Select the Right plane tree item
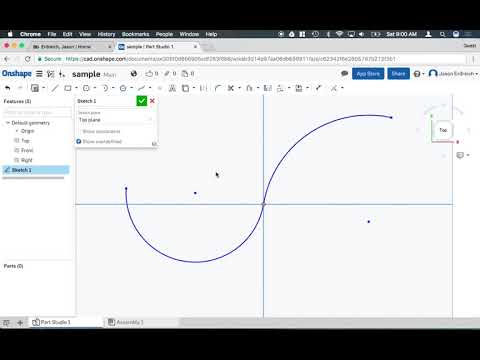480x360 pixels. click(x=27, y=160)
